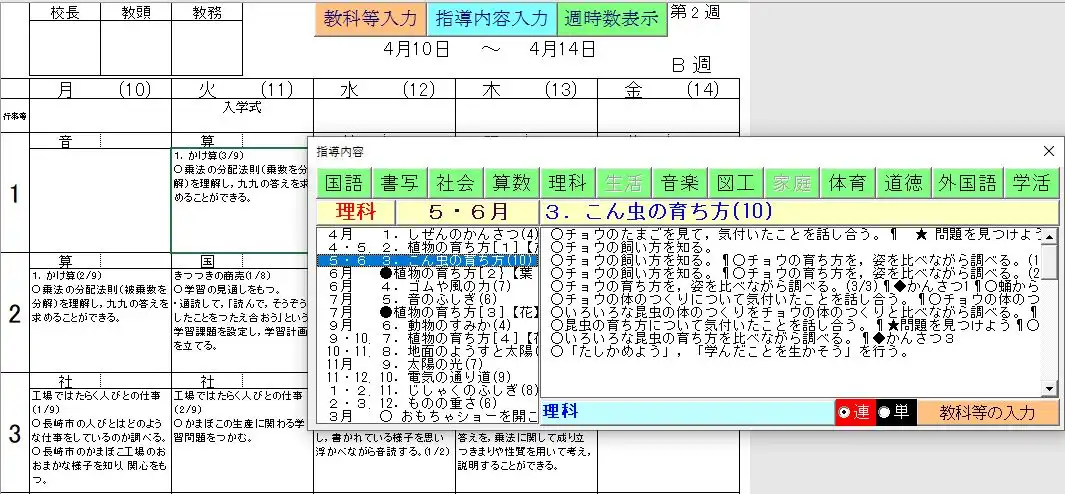Click the 月 (10) day header
1065x494 pixels.
(101, 89)
